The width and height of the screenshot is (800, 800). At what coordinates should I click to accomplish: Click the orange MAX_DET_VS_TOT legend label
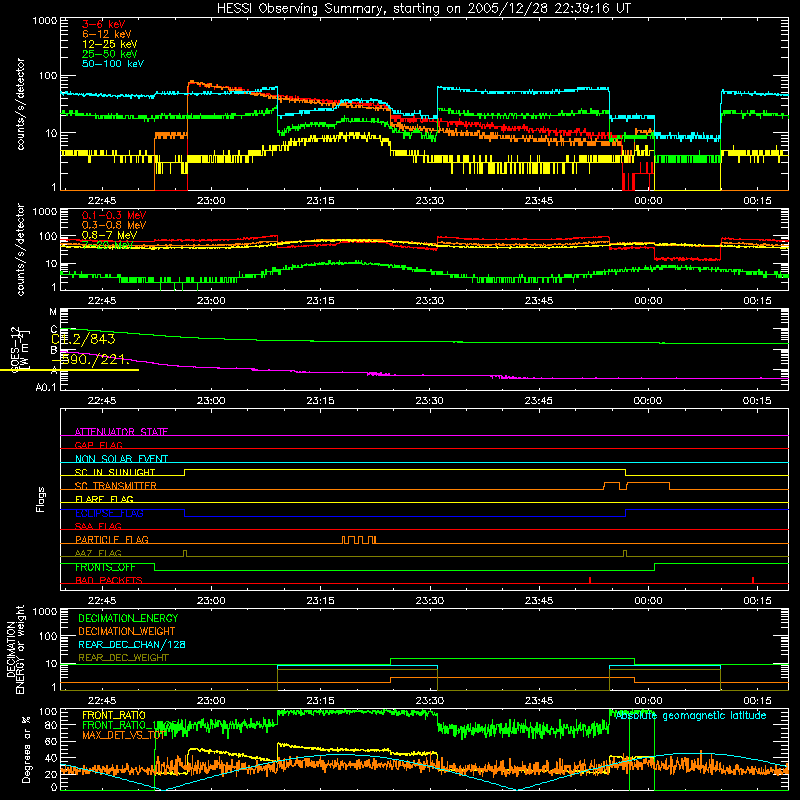(x=123, y=735)
